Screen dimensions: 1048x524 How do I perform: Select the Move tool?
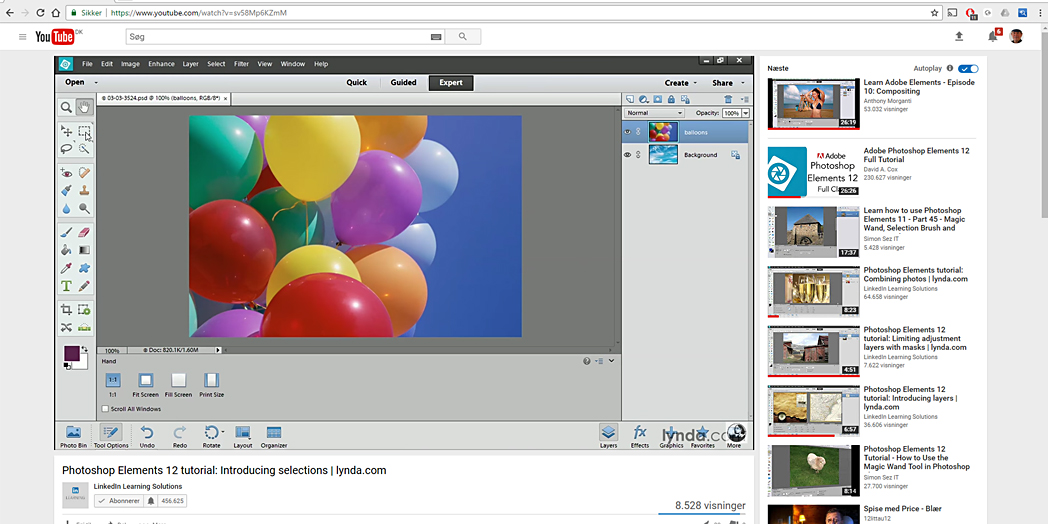point(66,131)
